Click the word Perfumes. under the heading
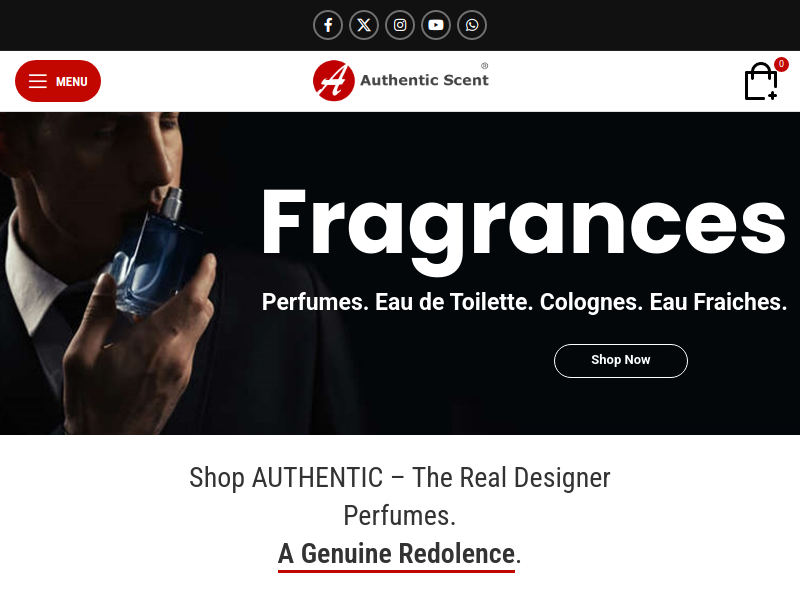This screenshot has height=600, width=800. coord(399,516)
